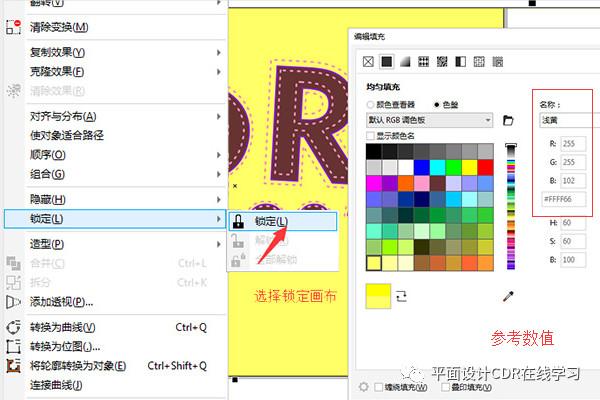Click the 将轮廓转换为对象 icon
The image size is (600, 400).
[x=13, y=366]
